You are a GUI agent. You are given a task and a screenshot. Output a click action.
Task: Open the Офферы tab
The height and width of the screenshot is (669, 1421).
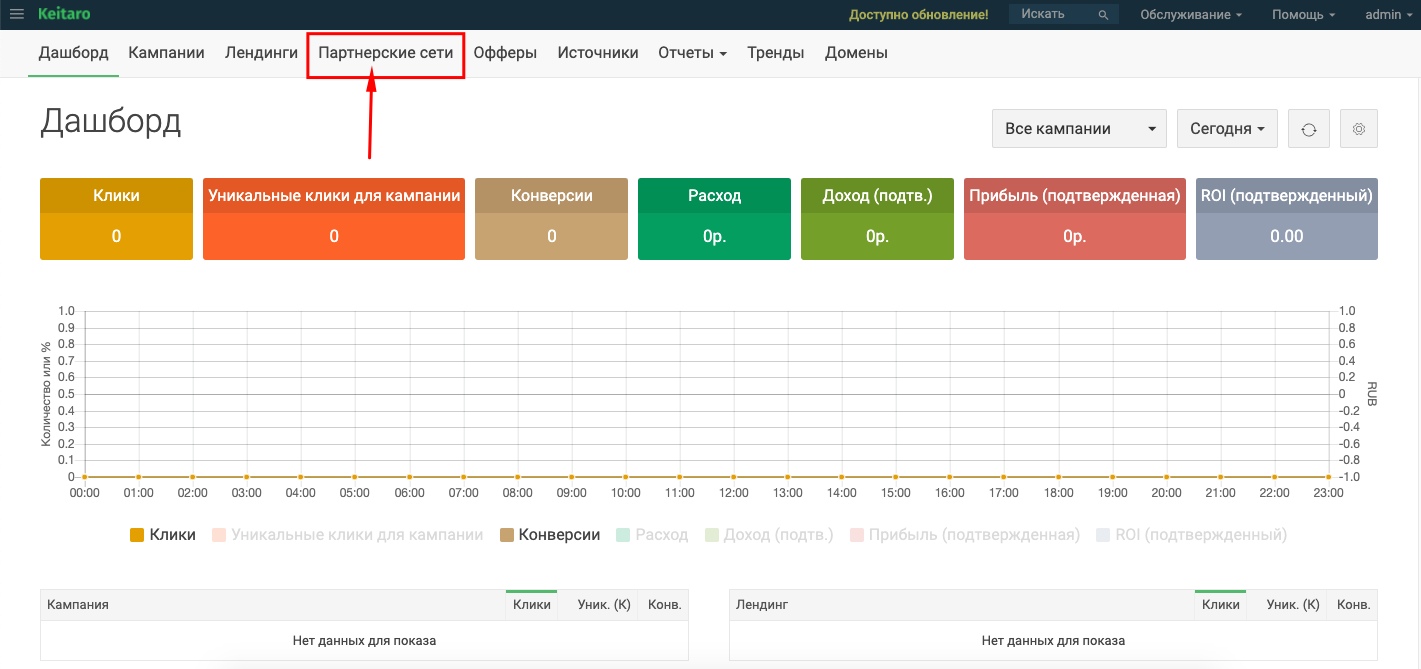click(505, 53)
